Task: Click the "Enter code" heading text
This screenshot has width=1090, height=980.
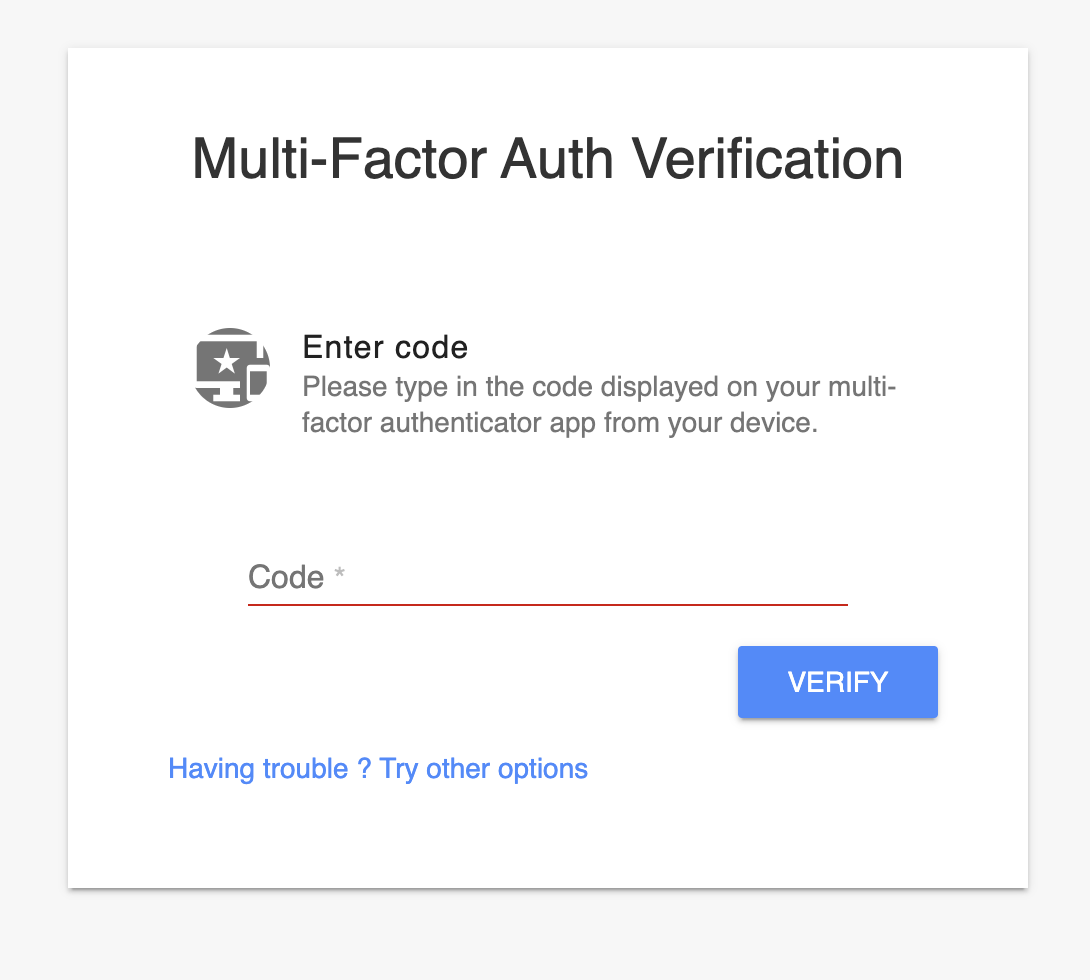Action: point(385,347)
